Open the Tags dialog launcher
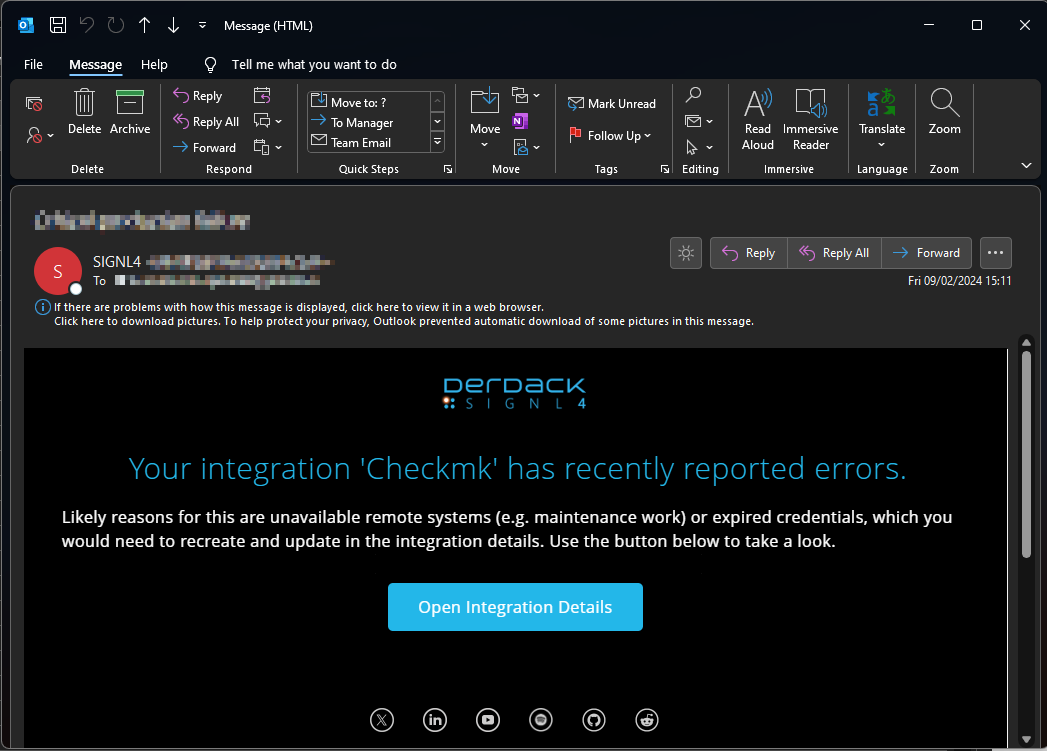This screenshot has width=1047, height=751. pos(665,170)
